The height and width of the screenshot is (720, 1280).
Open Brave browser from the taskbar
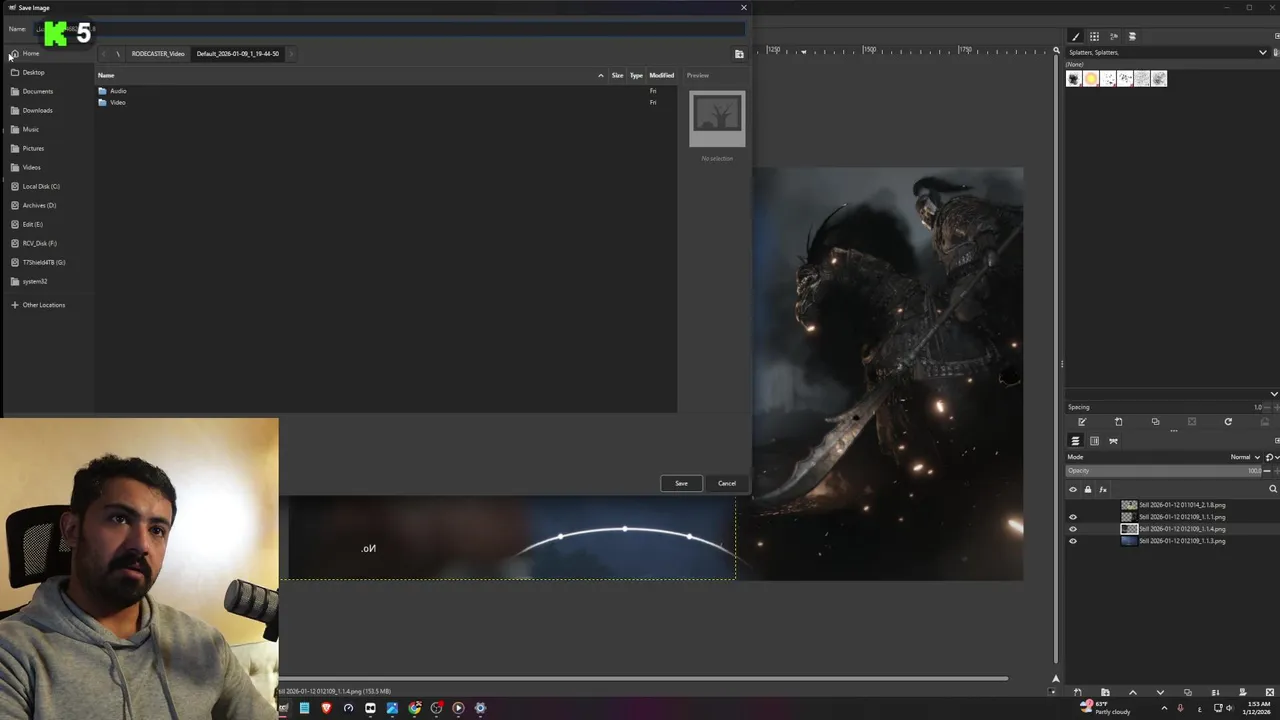pos(326,708)
